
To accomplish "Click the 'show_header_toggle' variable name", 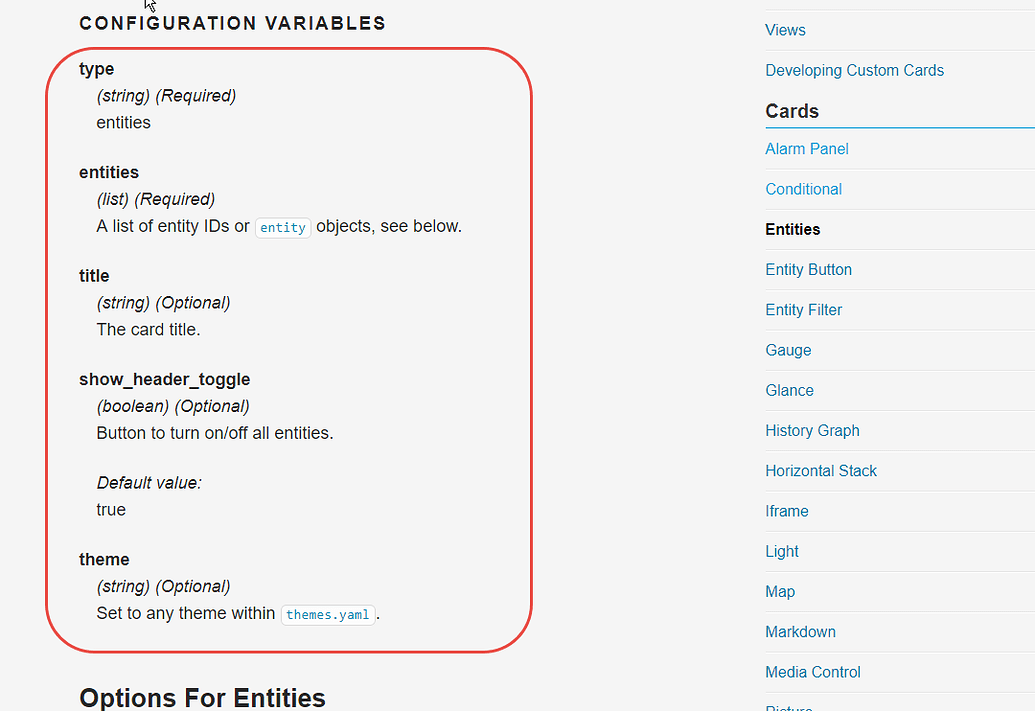I will [x=164, y=380].
